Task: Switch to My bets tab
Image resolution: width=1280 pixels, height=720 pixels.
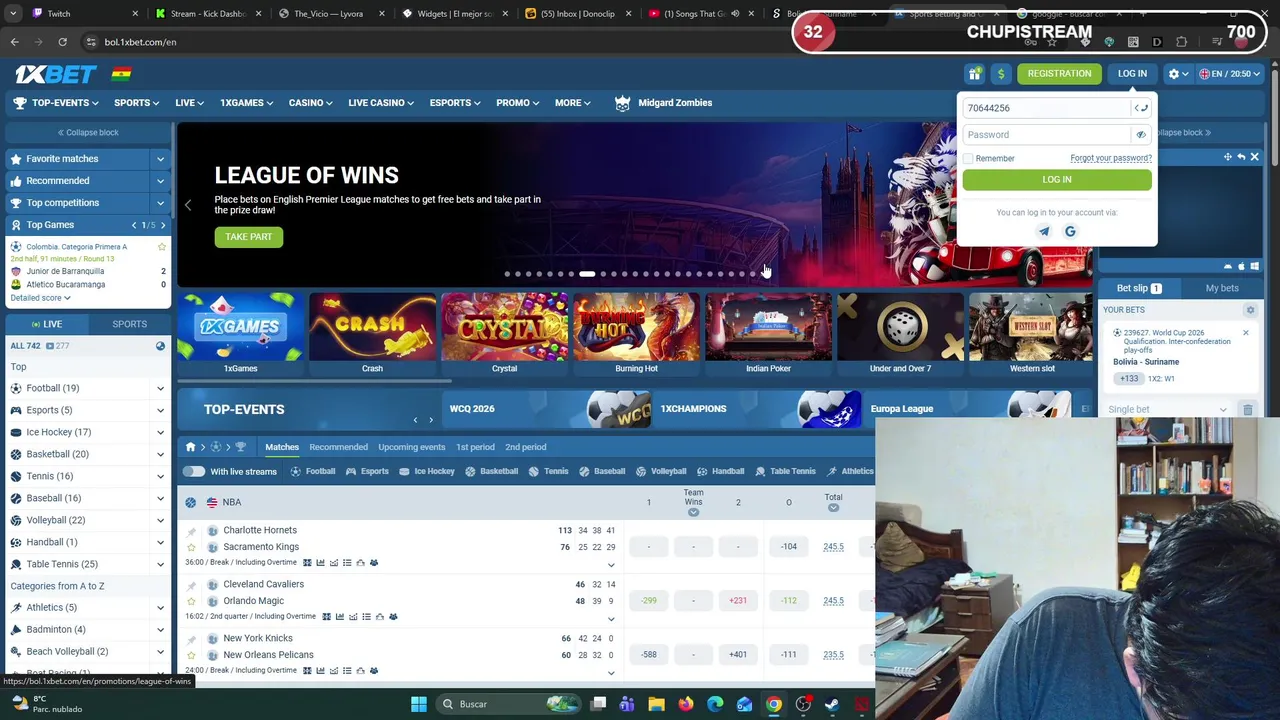Action: pos(1222,288)
